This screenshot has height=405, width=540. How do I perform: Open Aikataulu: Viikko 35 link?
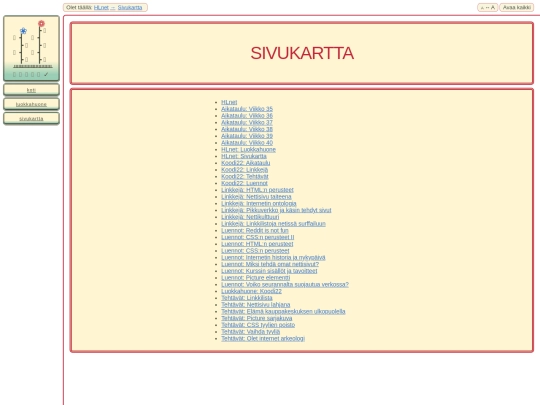tap(247, 109)
